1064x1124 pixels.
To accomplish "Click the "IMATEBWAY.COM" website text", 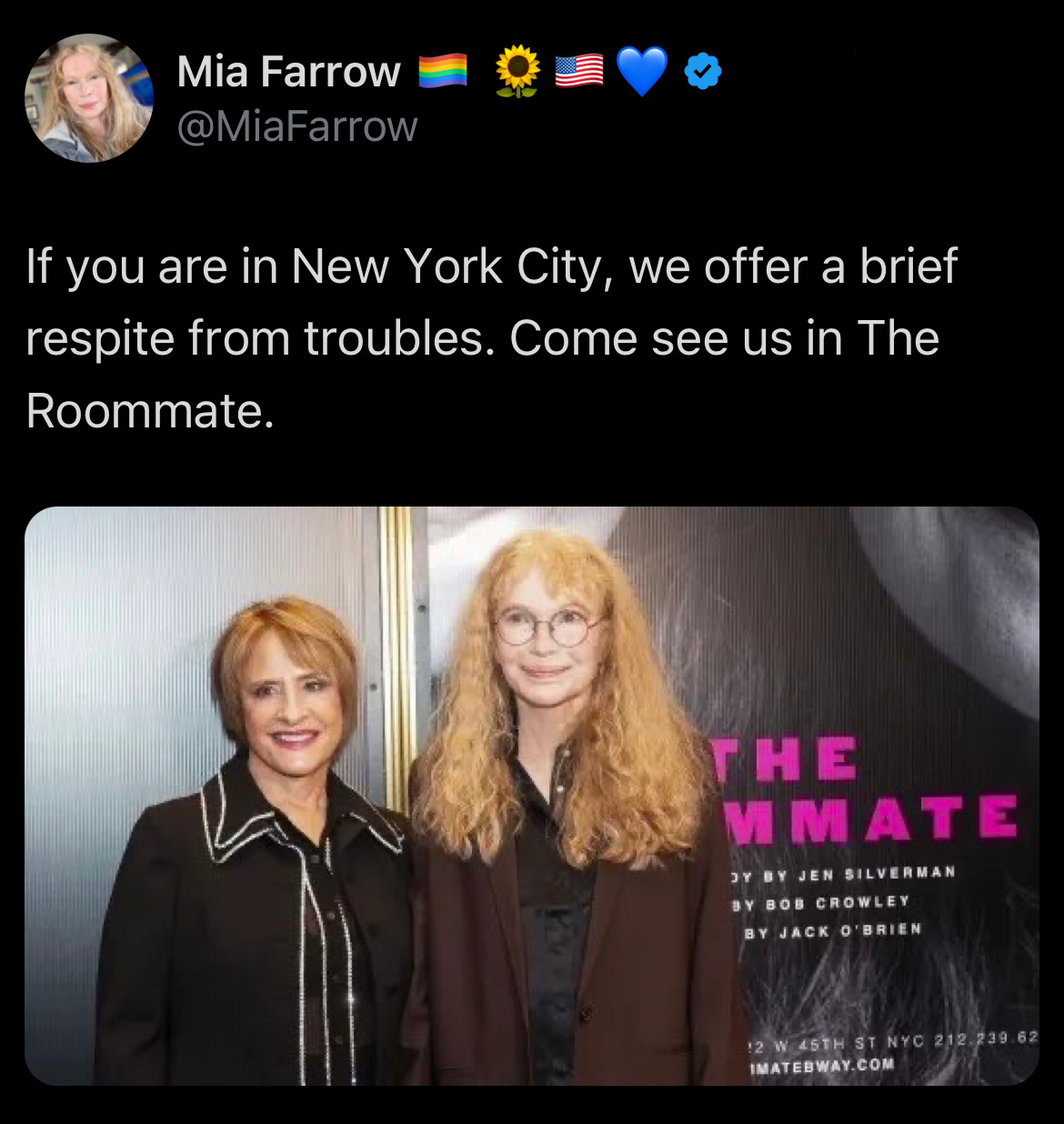I will pyautogui.click(x=820, y=1065).
